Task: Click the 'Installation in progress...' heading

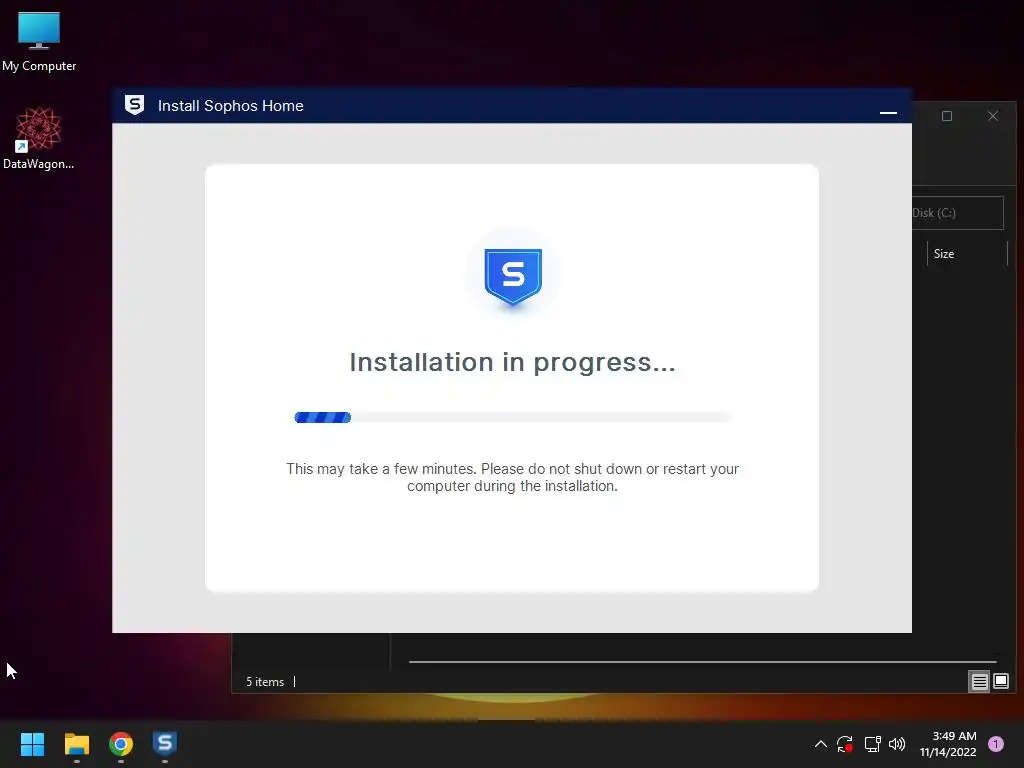Action: coord(512,362)
